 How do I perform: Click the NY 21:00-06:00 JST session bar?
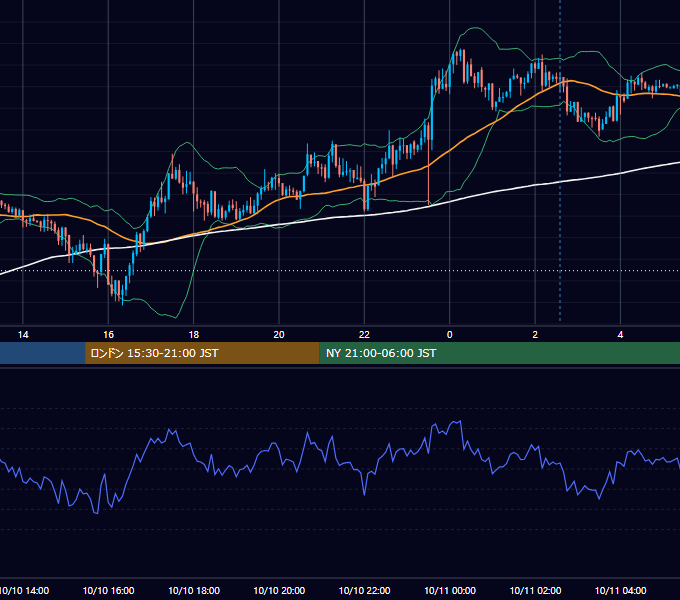[x=500, y=353]
